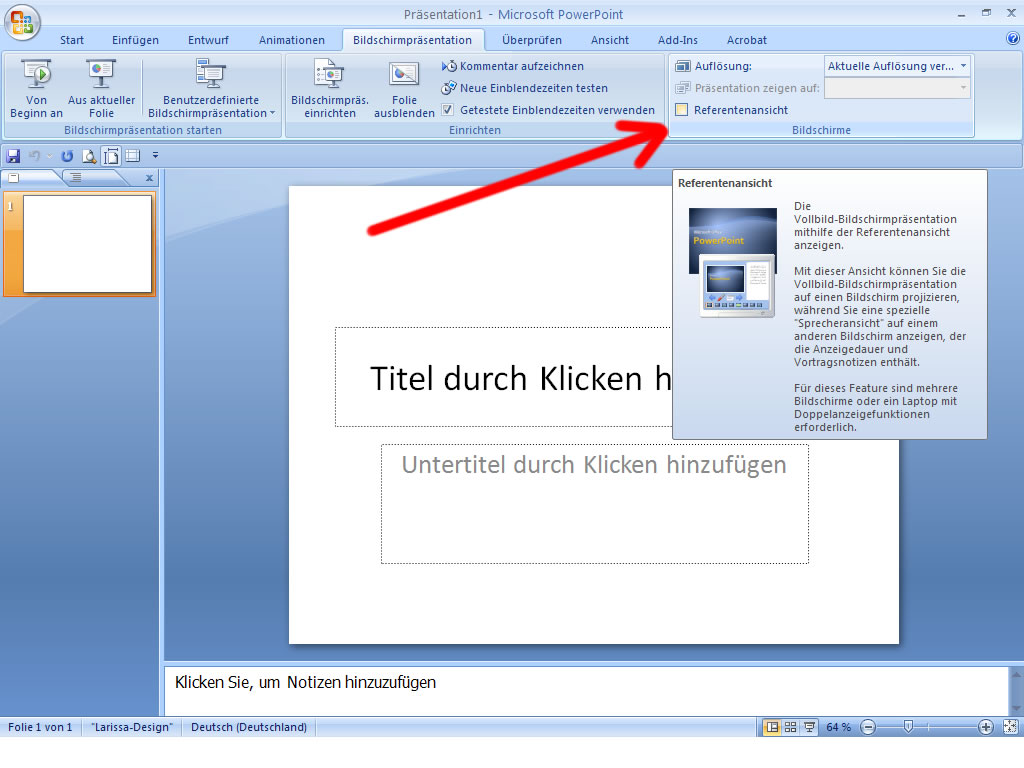
Task: Click the redo arrow in quick access toolbar
Action: [67, 156]
